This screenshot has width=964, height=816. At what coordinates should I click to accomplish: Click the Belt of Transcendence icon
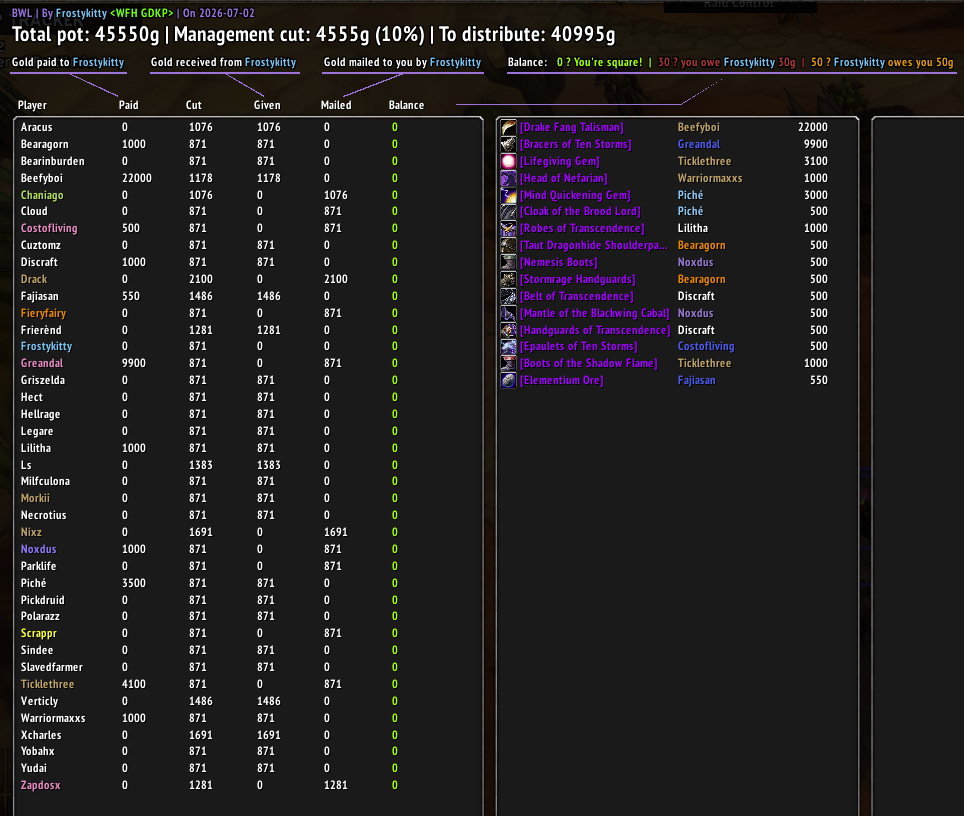508,296
